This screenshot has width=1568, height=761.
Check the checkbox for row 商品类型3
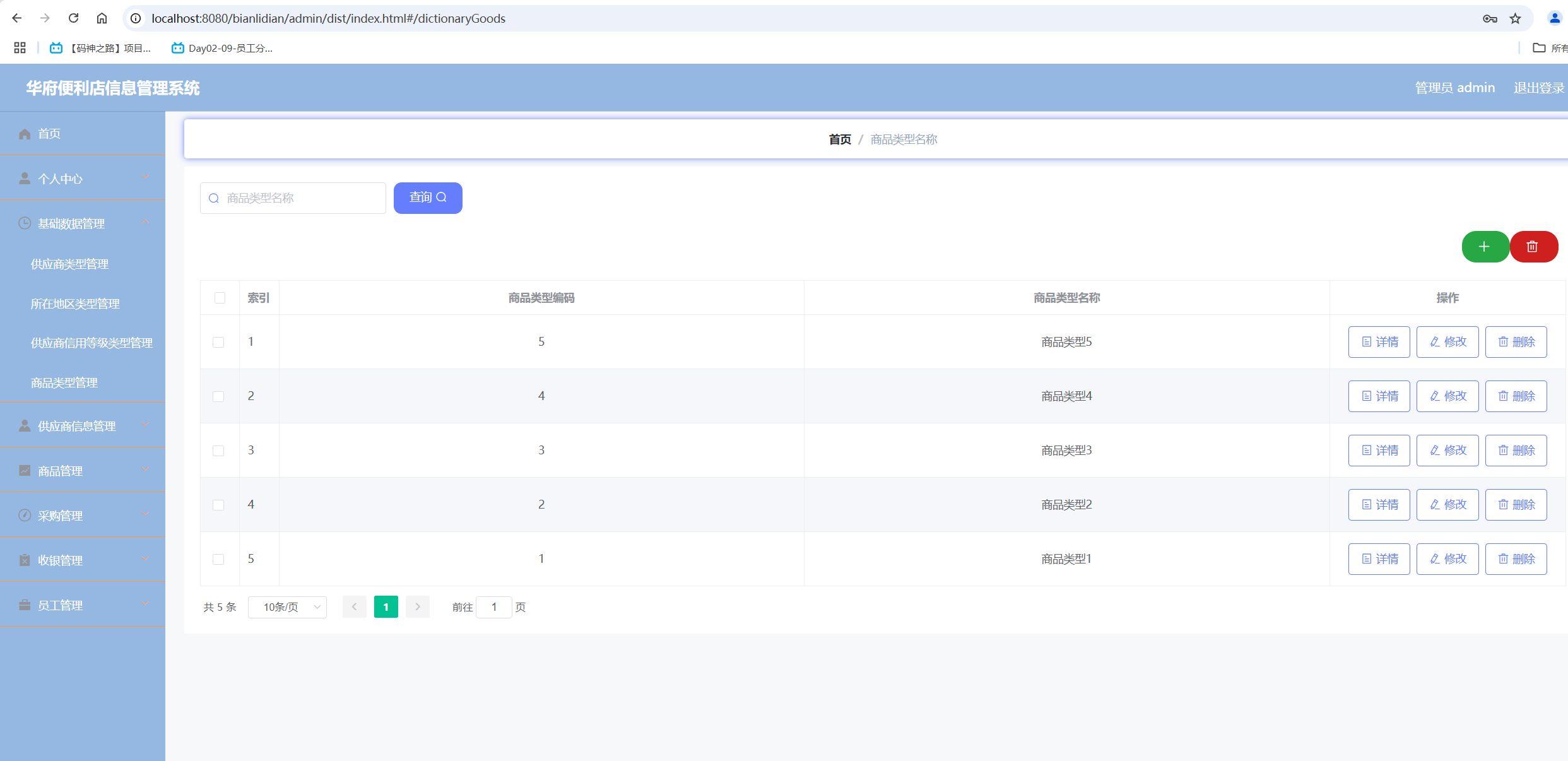(x=218, y=451)
